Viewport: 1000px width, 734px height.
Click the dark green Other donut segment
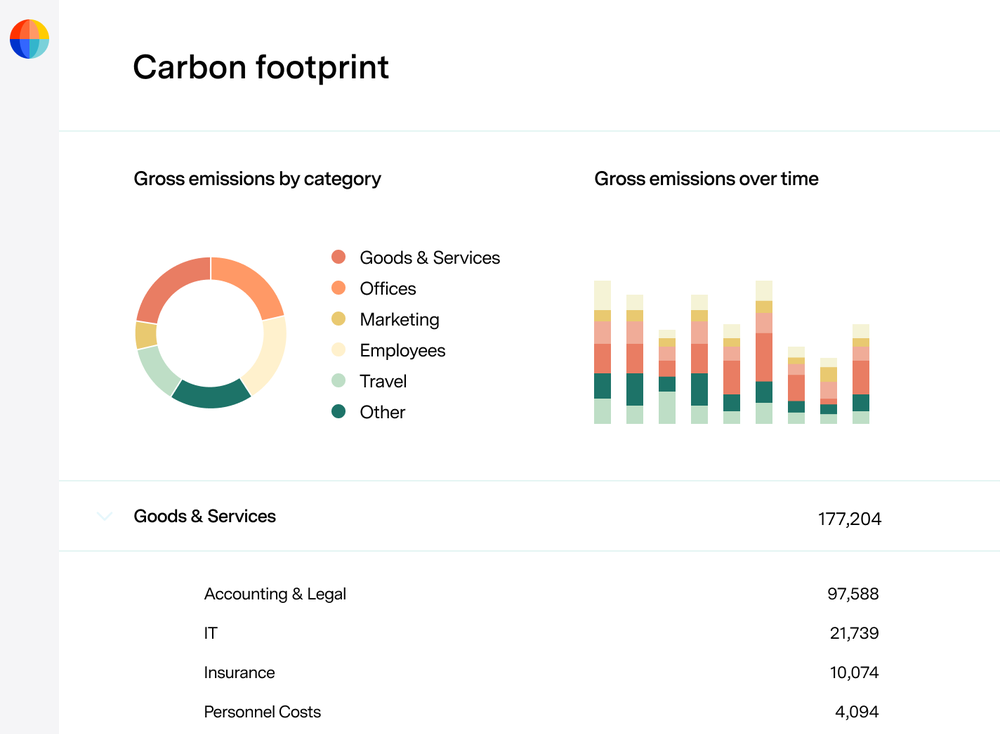tap(211, 397)
